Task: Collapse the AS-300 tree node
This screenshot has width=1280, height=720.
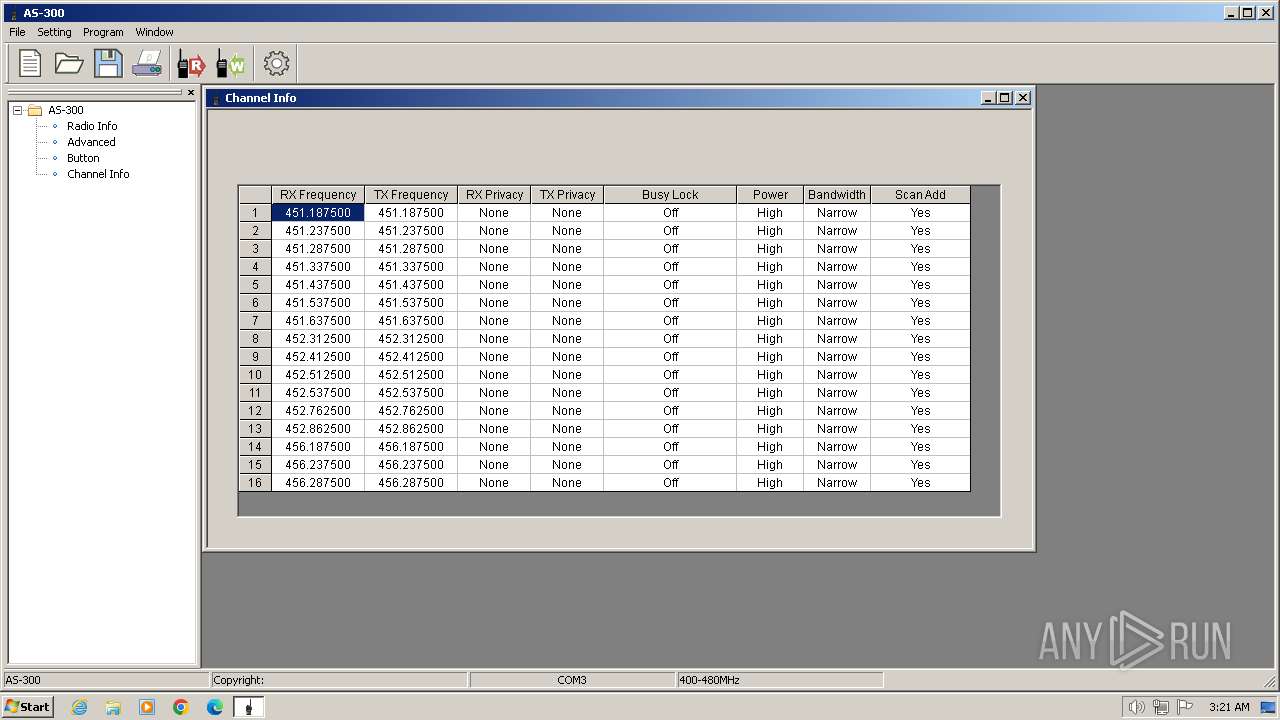Action: 18,110
